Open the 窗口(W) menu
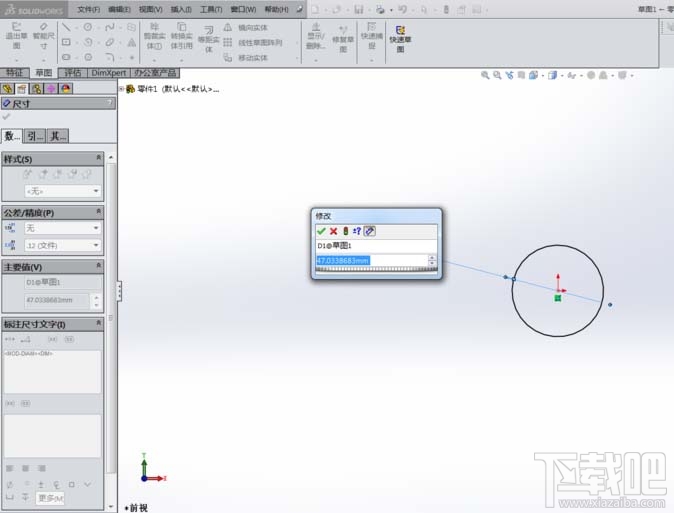Viewport: 674px width, 513px height. pyautogui.click(x=243, y=9)
